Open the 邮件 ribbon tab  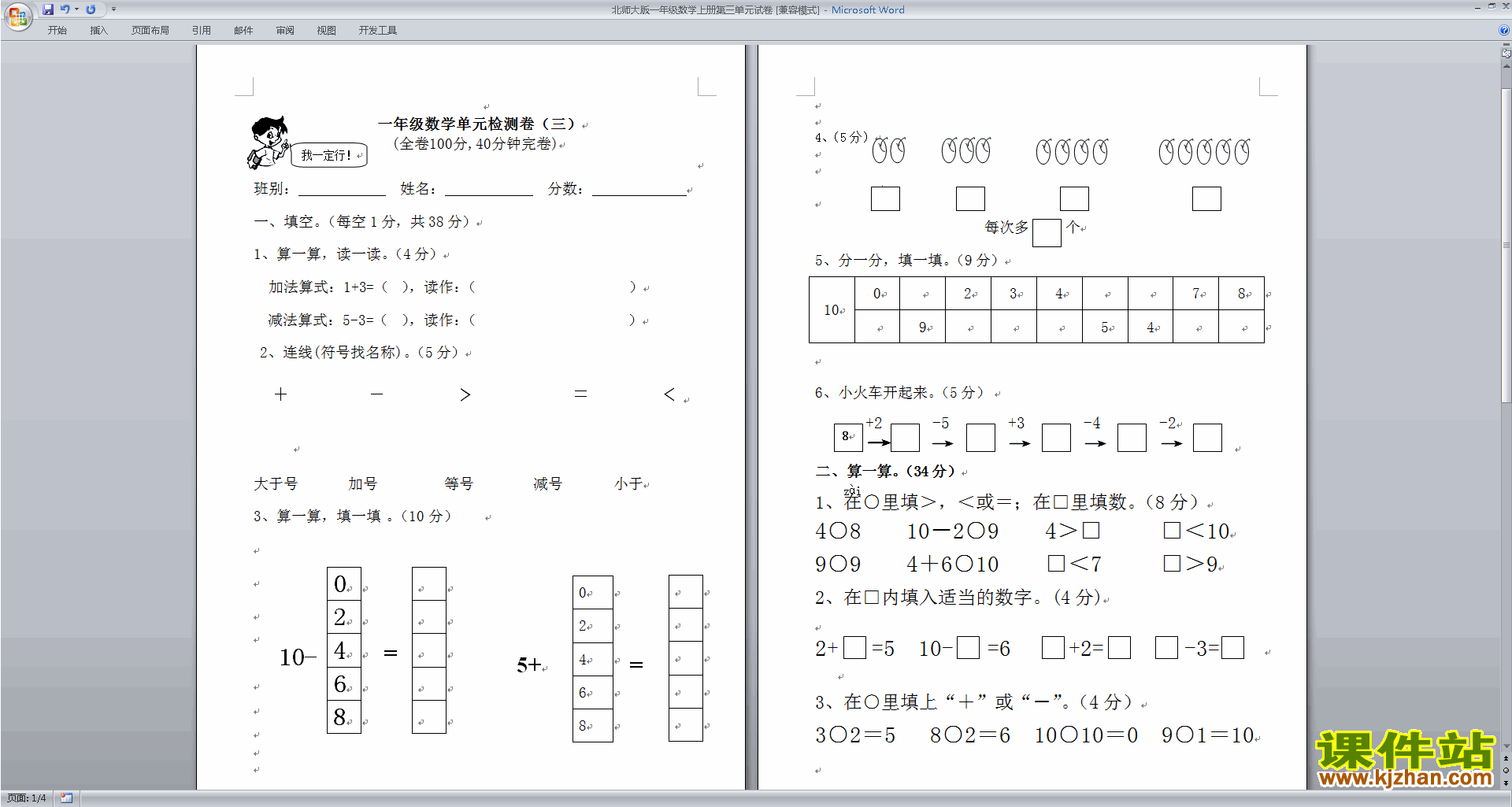pyautogui.click(x=243, y=31)
